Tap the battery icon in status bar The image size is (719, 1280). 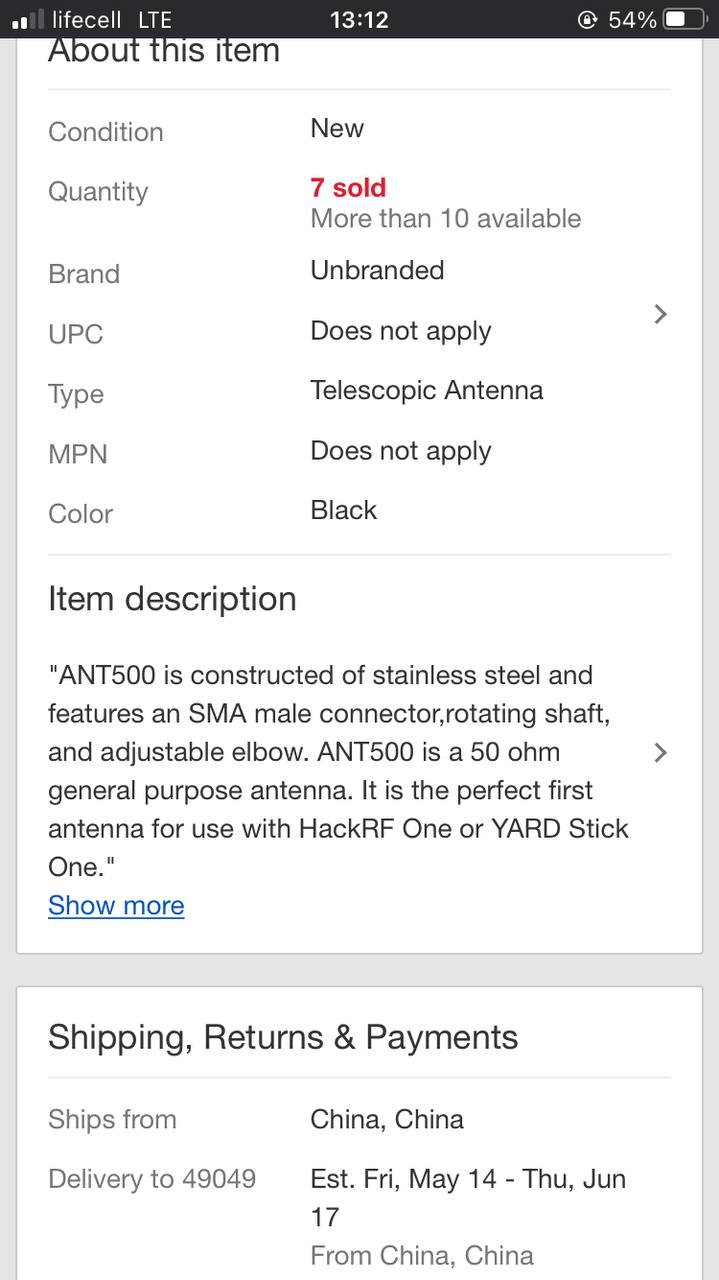[x=684, y=19]
